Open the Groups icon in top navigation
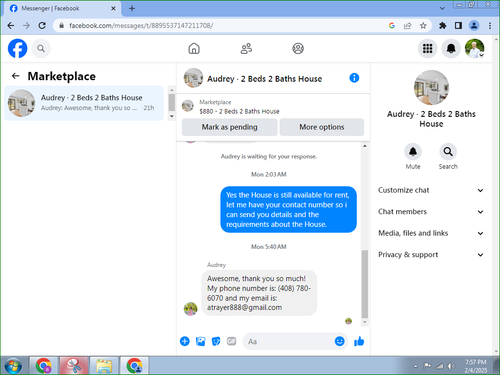Image resolution: width=500 pixels, height=375 pixels. (298, 49)
